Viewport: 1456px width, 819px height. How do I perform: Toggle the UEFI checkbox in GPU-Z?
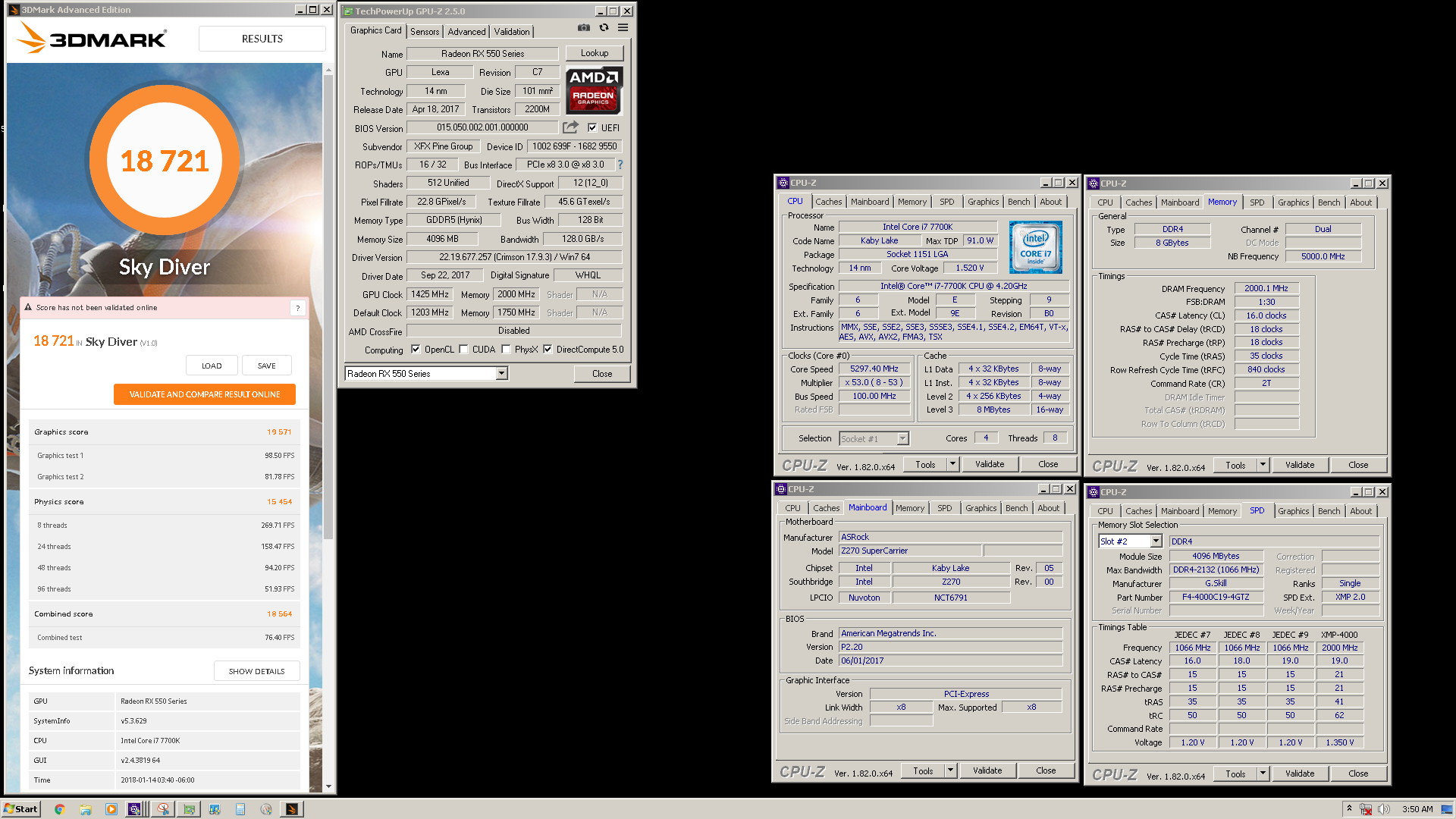pos(592,127)
